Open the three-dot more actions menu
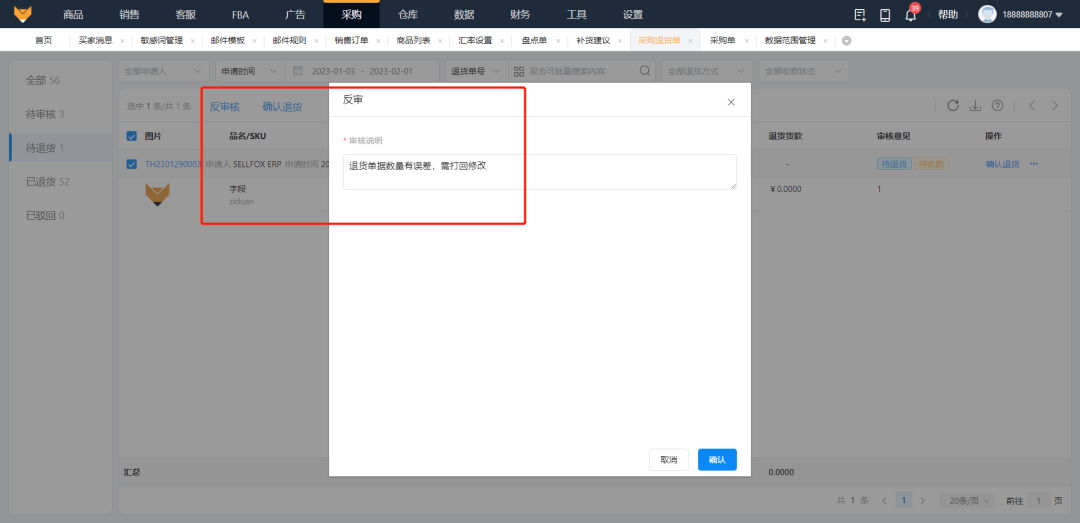 pyautogui.click(x=1034, y=164)
